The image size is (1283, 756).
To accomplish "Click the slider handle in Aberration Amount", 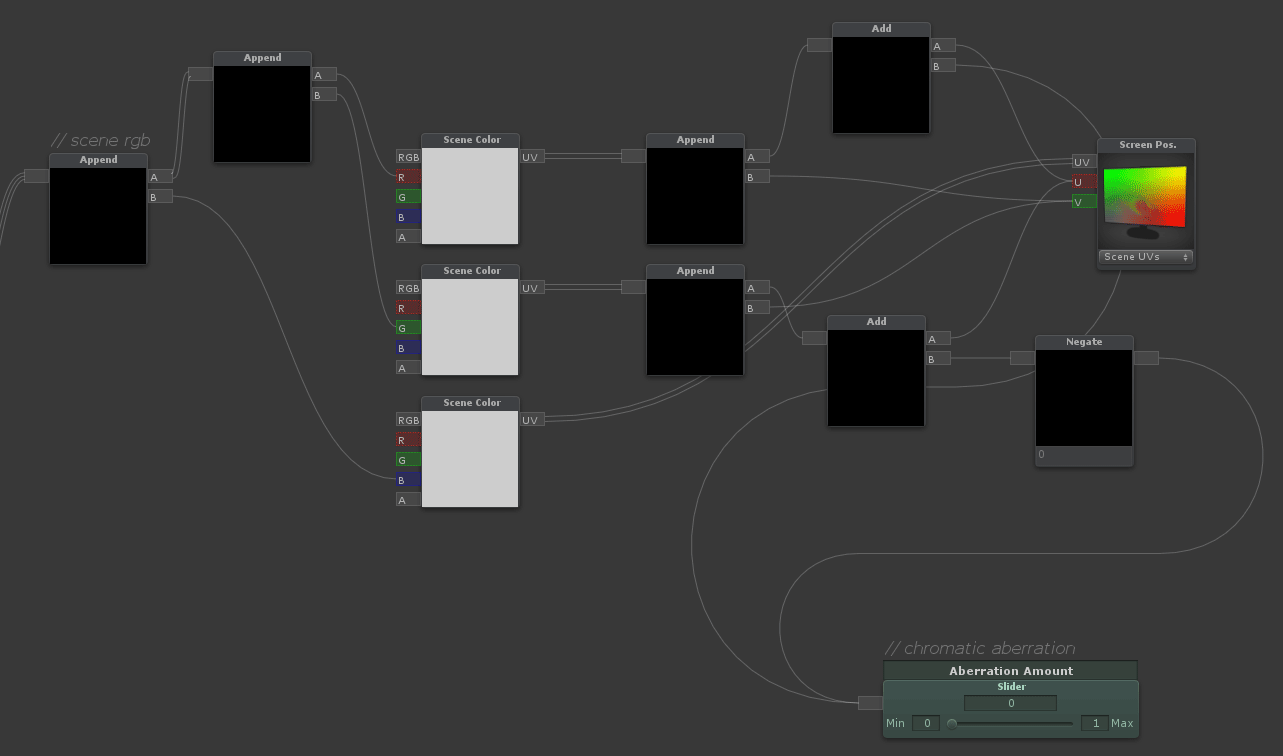I will tap(952, 724).
